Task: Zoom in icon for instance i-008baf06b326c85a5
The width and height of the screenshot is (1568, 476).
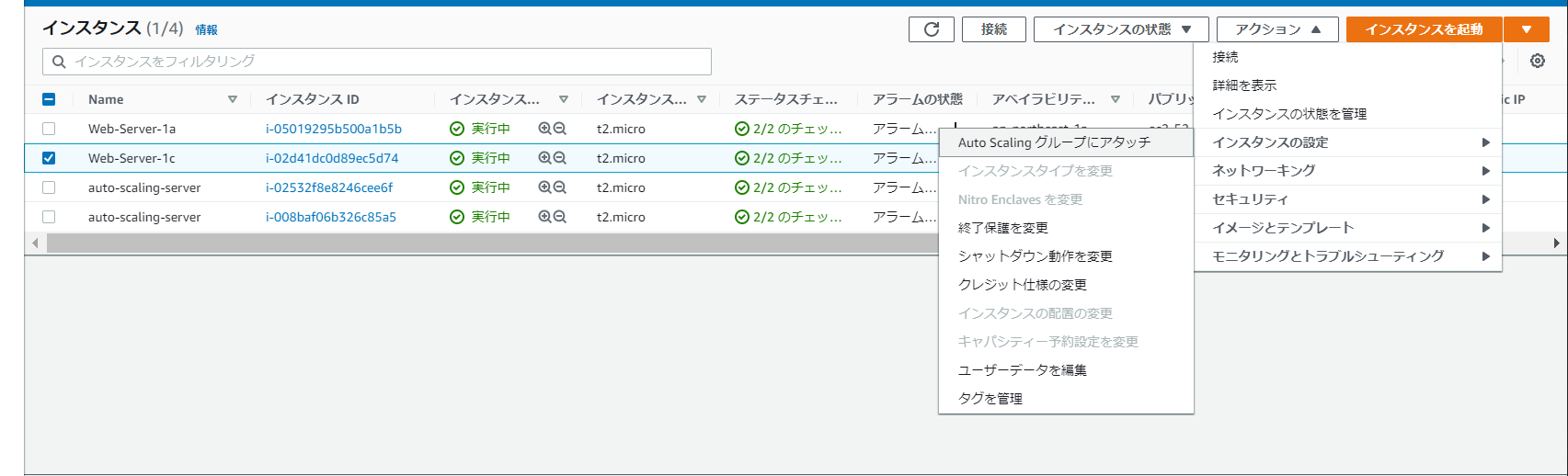Action: pos(544,217)
